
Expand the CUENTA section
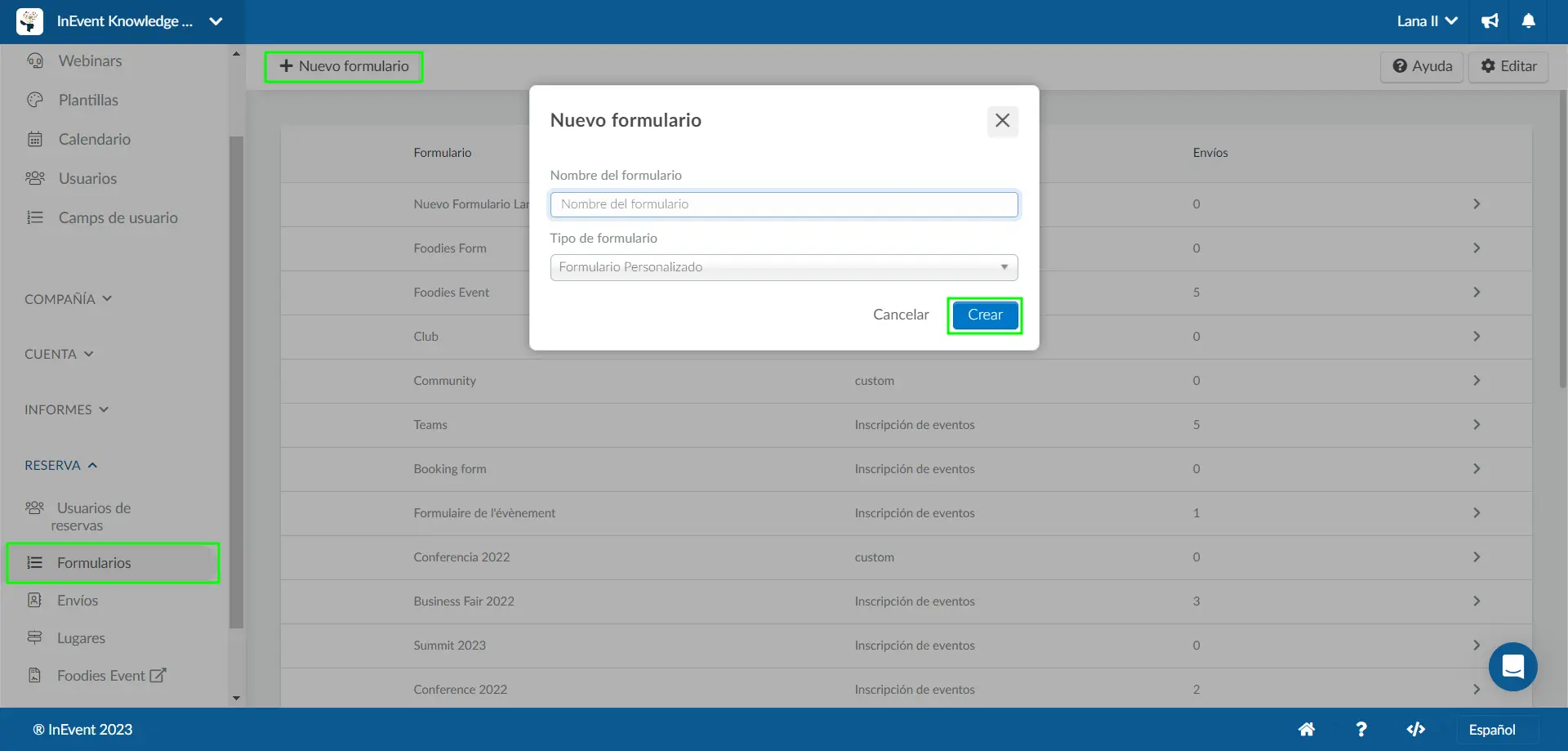(x=59, y=355)
